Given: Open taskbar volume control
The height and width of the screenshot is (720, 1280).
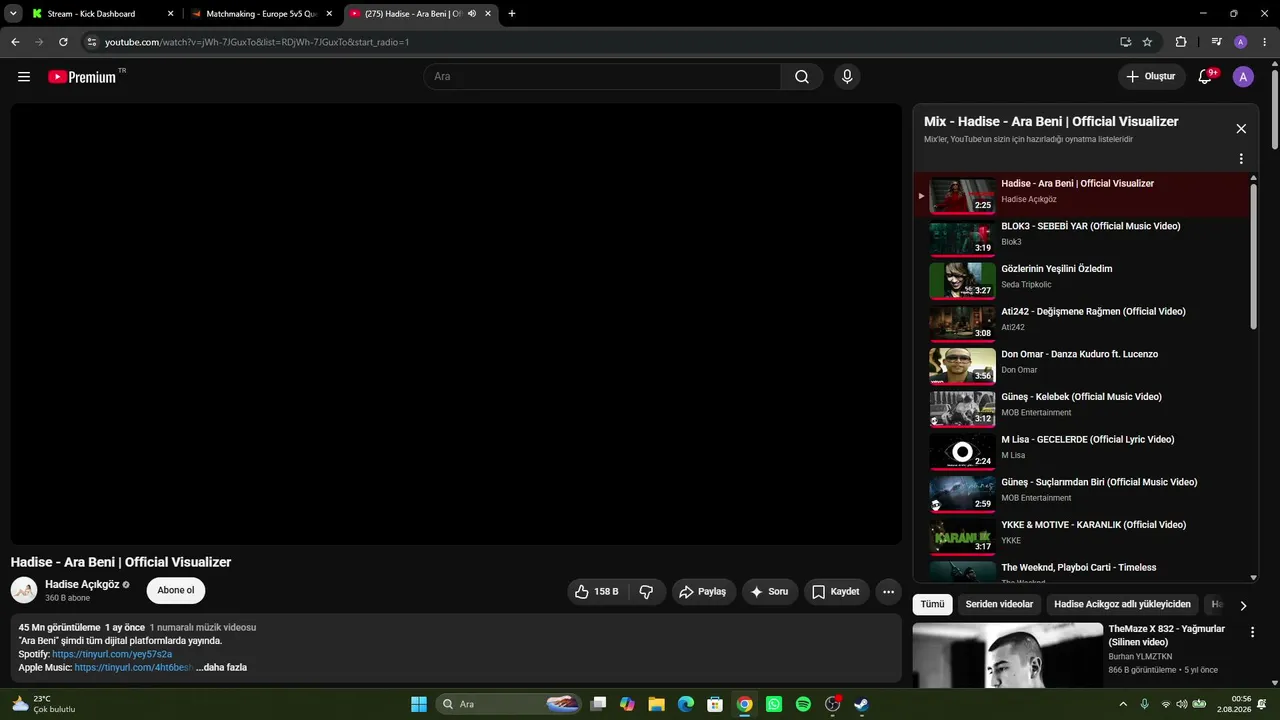Looking at the screenshot, I should click(x=1183, y=704).
